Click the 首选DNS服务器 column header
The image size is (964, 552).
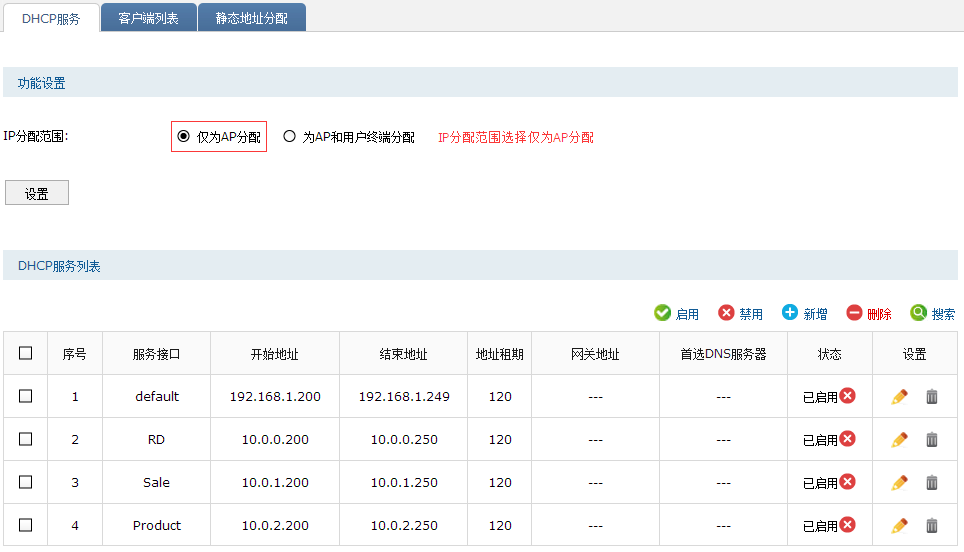(x=723, y=354)
